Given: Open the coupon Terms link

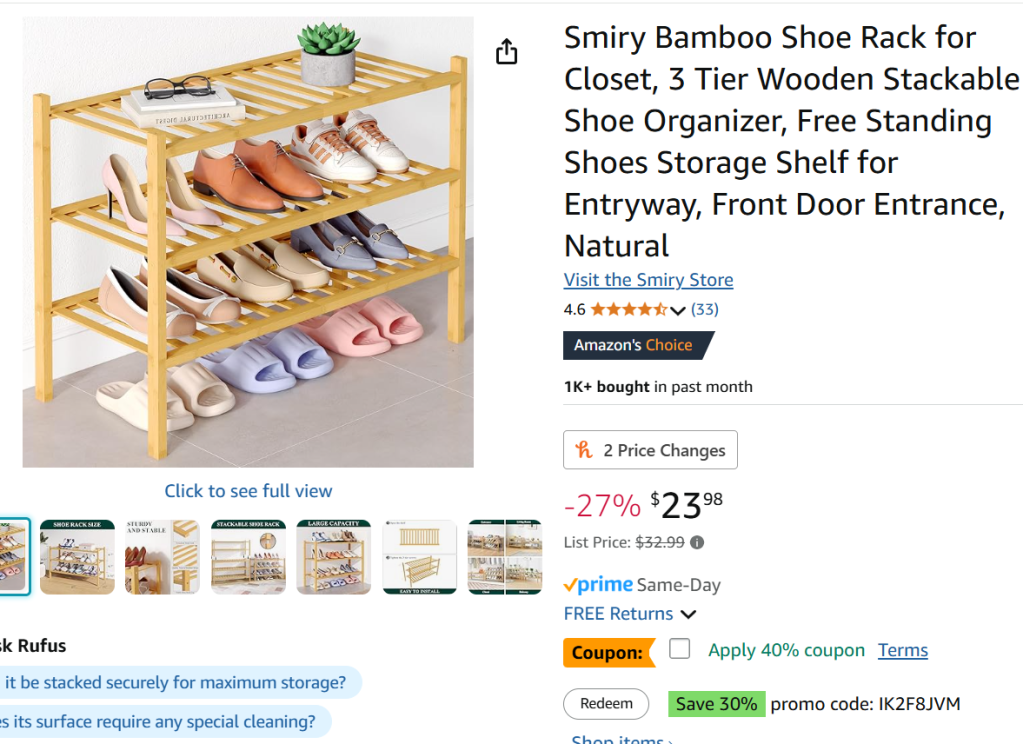Looking at the screenshot, I should point(903,651).
